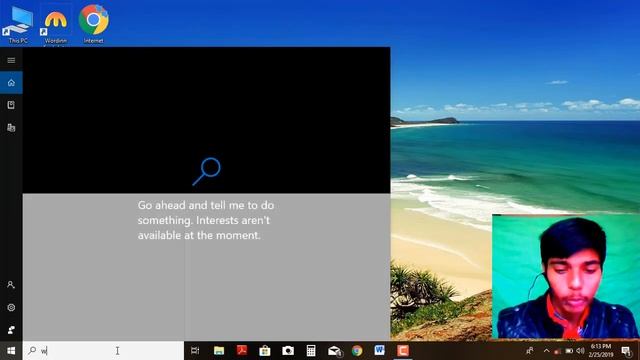
Task: Launch Google Chrome from the taskbar
Action: coord(357,351)
